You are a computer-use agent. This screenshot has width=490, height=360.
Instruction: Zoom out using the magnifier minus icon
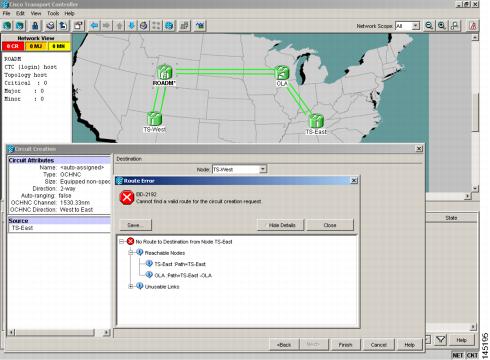(x=429, y=26)
